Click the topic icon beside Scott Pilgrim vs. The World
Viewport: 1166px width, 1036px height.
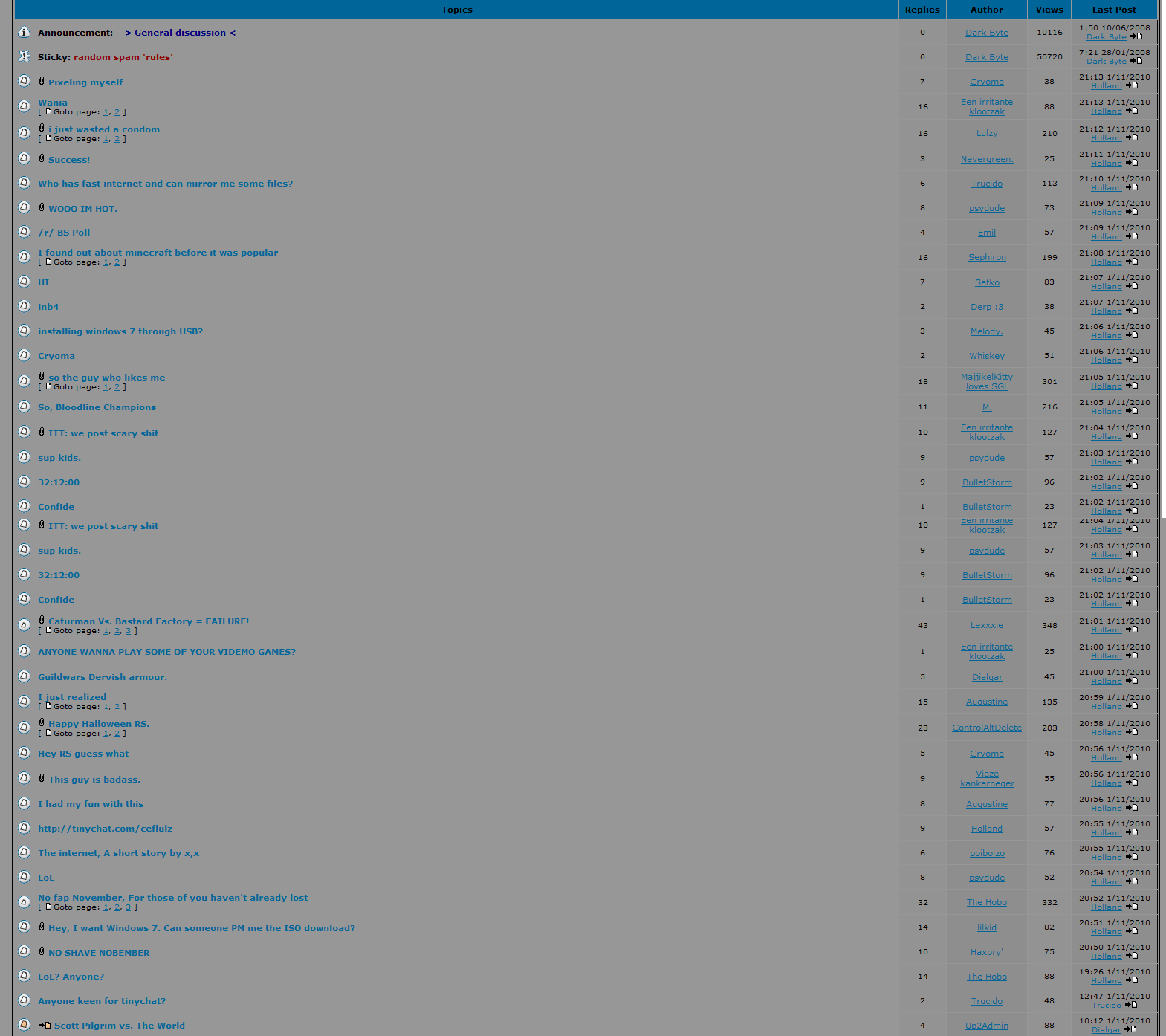click(24, 1025)
